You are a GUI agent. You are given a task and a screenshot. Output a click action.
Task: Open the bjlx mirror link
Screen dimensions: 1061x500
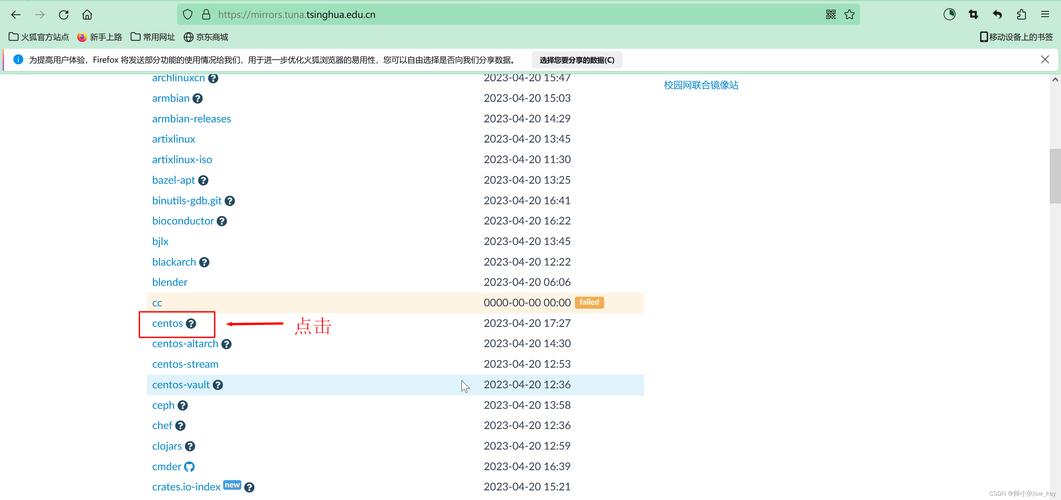pos(160,242)
